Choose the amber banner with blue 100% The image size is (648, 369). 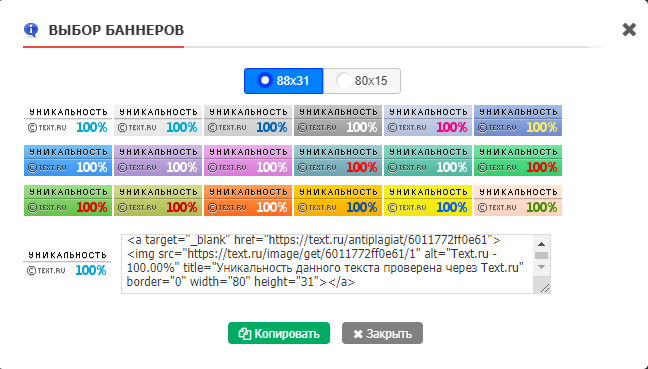pos(338,200)
